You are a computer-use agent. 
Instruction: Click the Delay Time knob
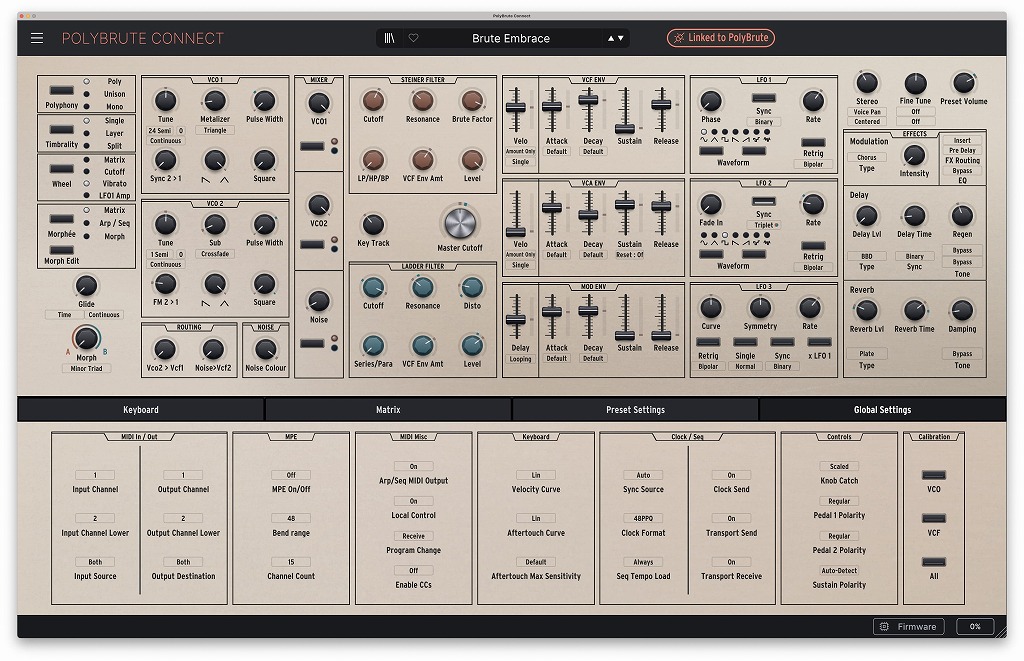(x=914, y=216)
